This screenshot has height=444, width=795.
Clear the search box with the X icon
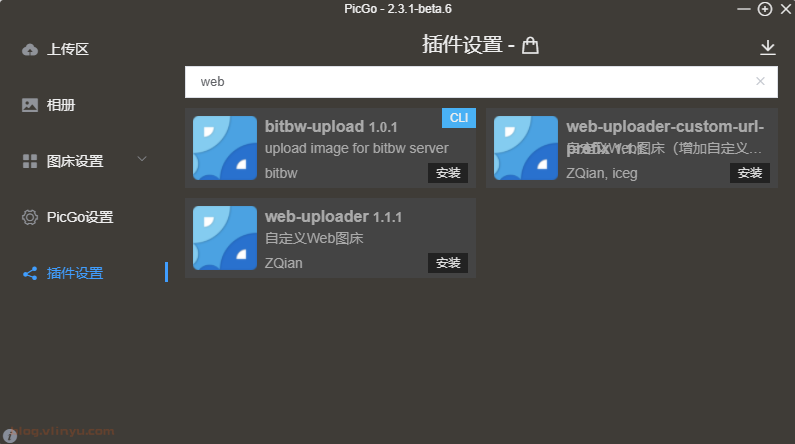[760, 82]
